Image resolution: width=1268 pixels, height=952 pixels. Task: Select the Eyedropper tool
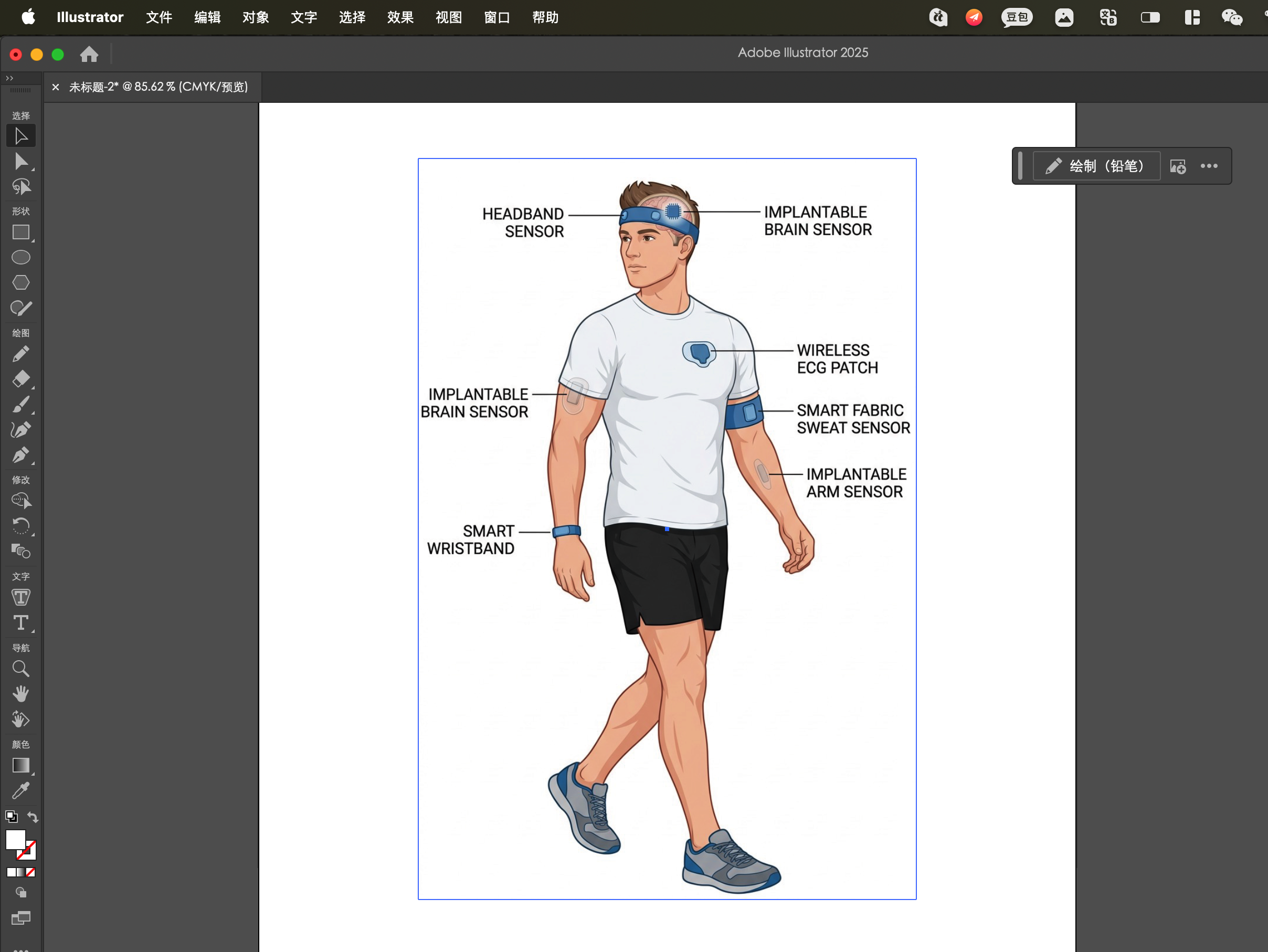[20, 791]
